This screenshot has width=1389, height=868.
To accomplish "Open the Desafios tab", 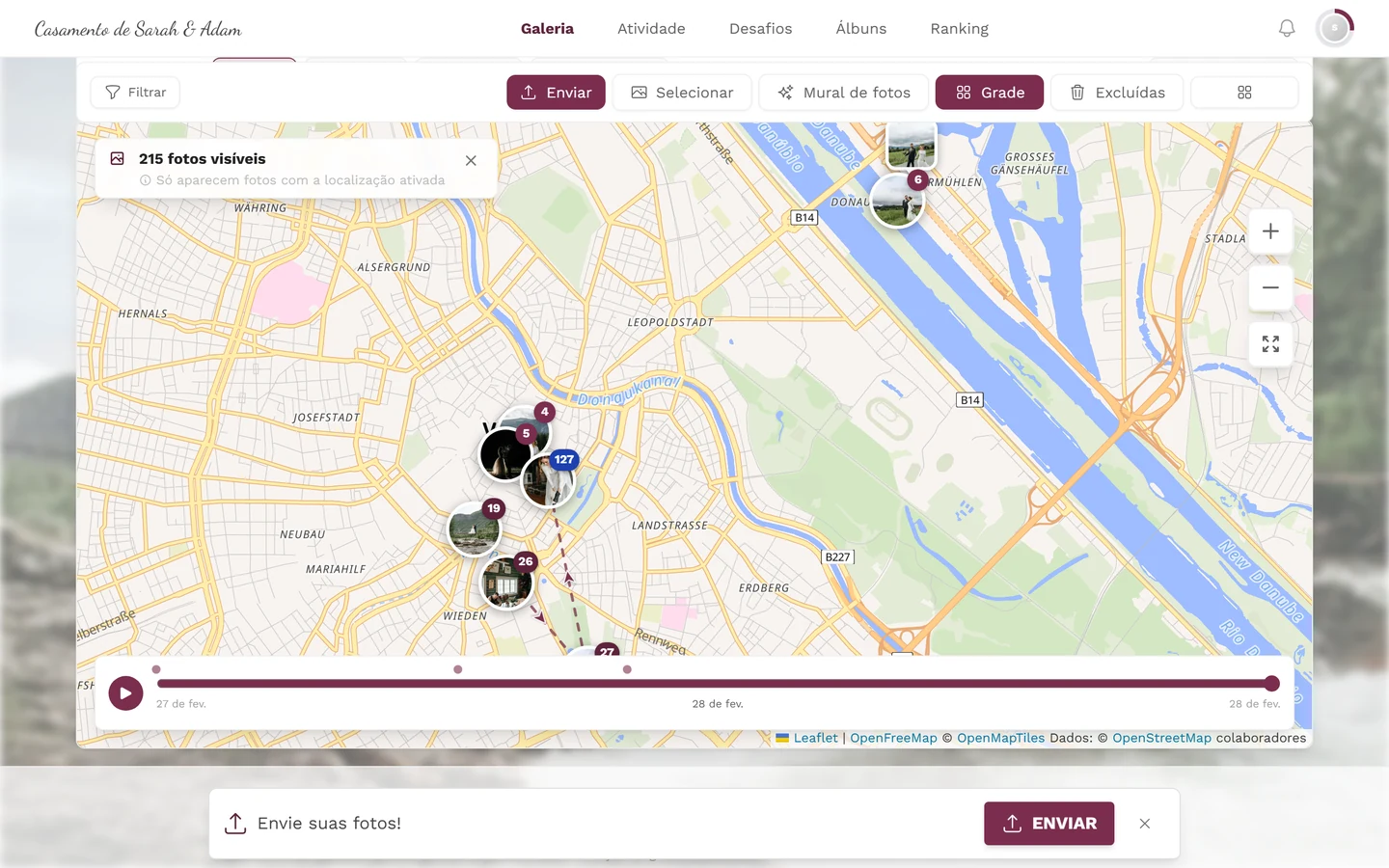I will pos(760,29).
